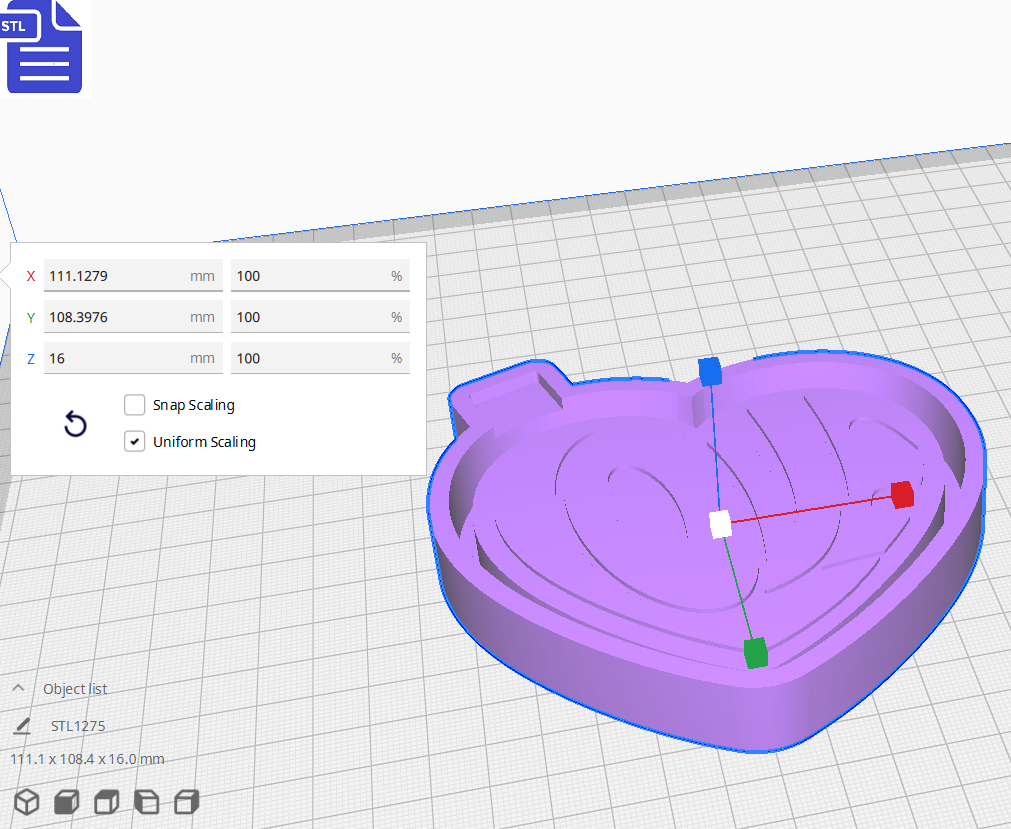This screenshot has height=829, width=1011.
Task: Click the blue Z-axis scale handle
Action: coord(711,371)
